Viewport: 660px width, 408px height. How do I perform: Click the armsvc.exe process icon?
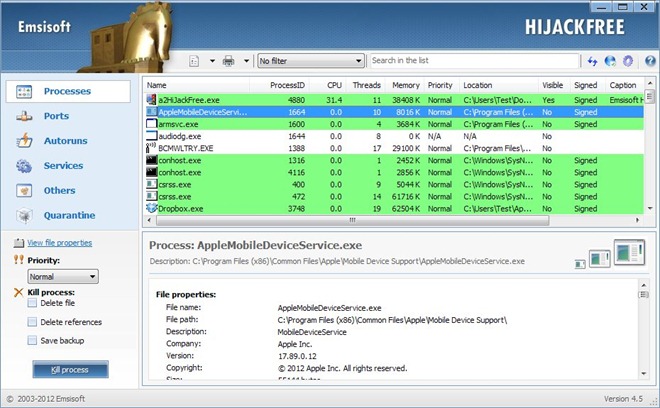pos(152,124)
